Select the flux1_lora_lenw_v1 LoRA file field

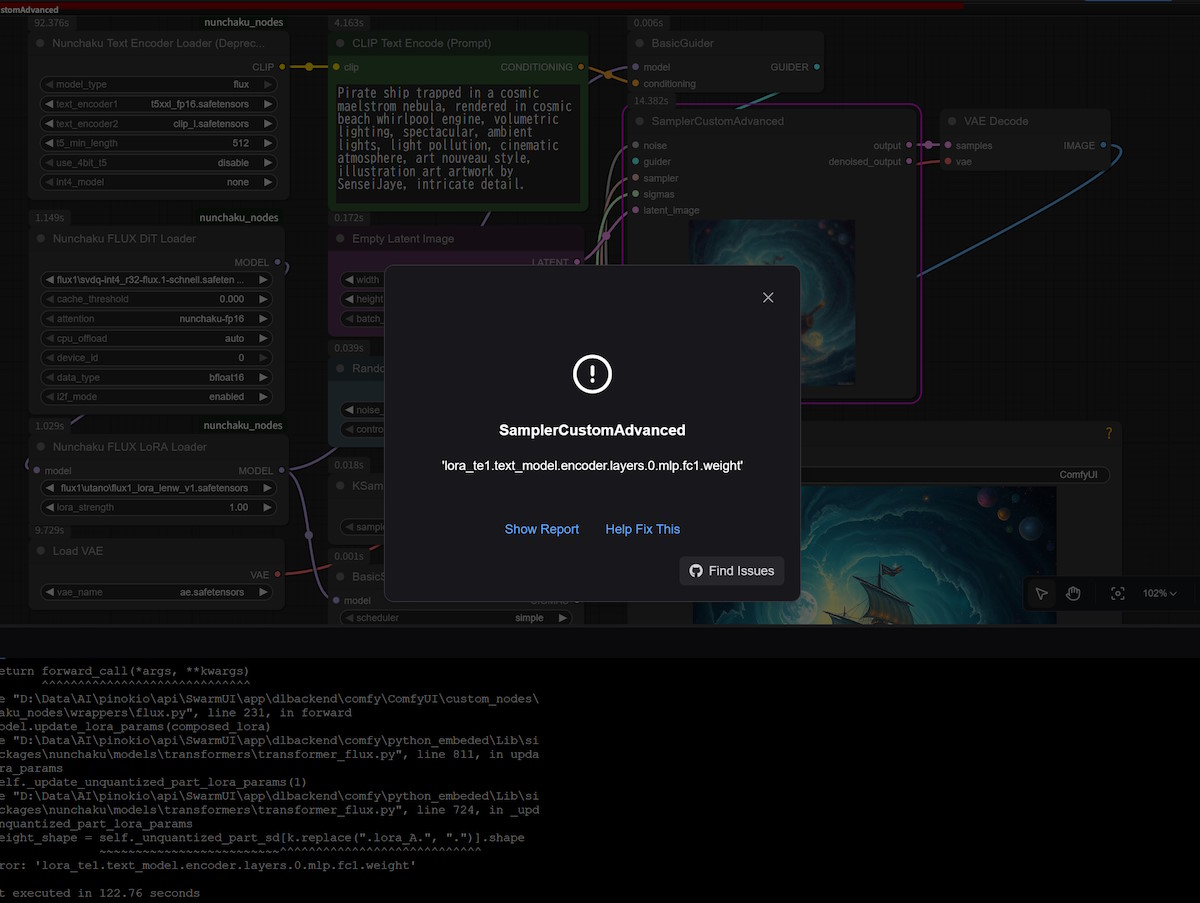pos(159,488)
